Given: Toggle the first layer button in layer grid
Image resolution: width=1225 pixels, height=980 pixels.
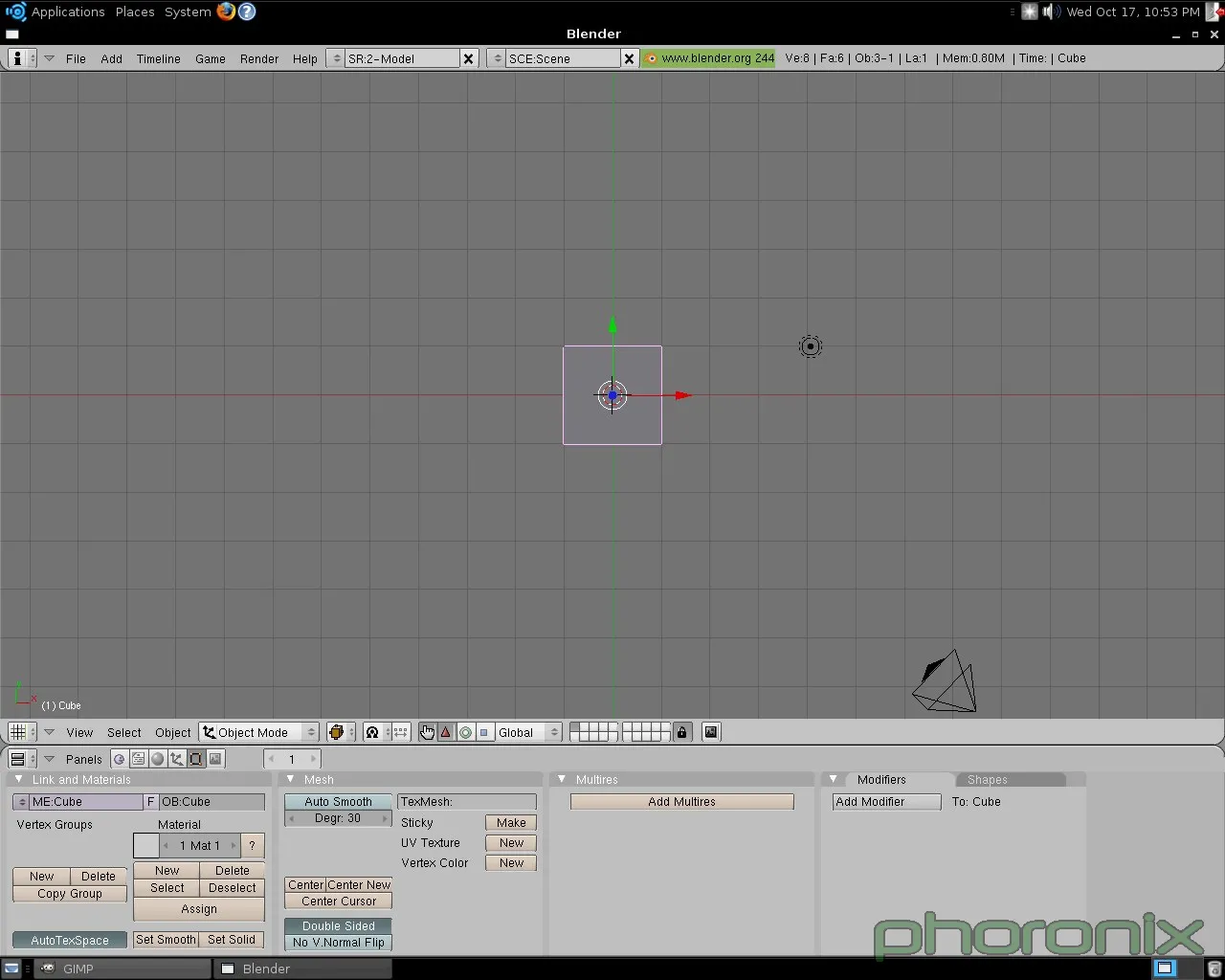Looking at the screenshot, I should (575, 727).
